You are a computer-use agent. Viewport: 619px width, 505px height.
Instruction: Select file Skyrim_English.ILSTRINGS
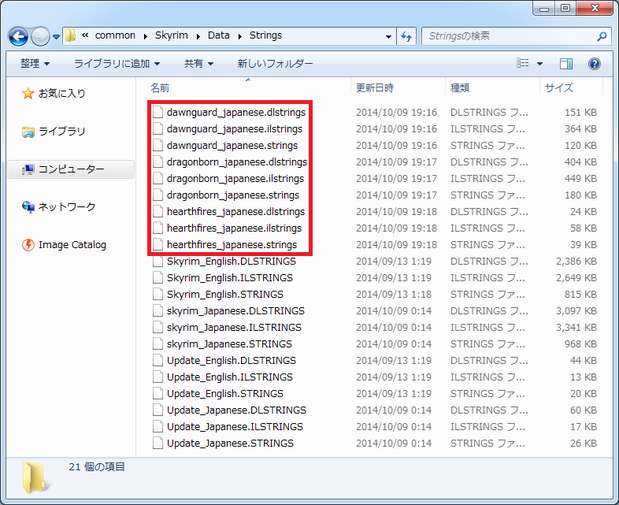[x=230, y=278]
